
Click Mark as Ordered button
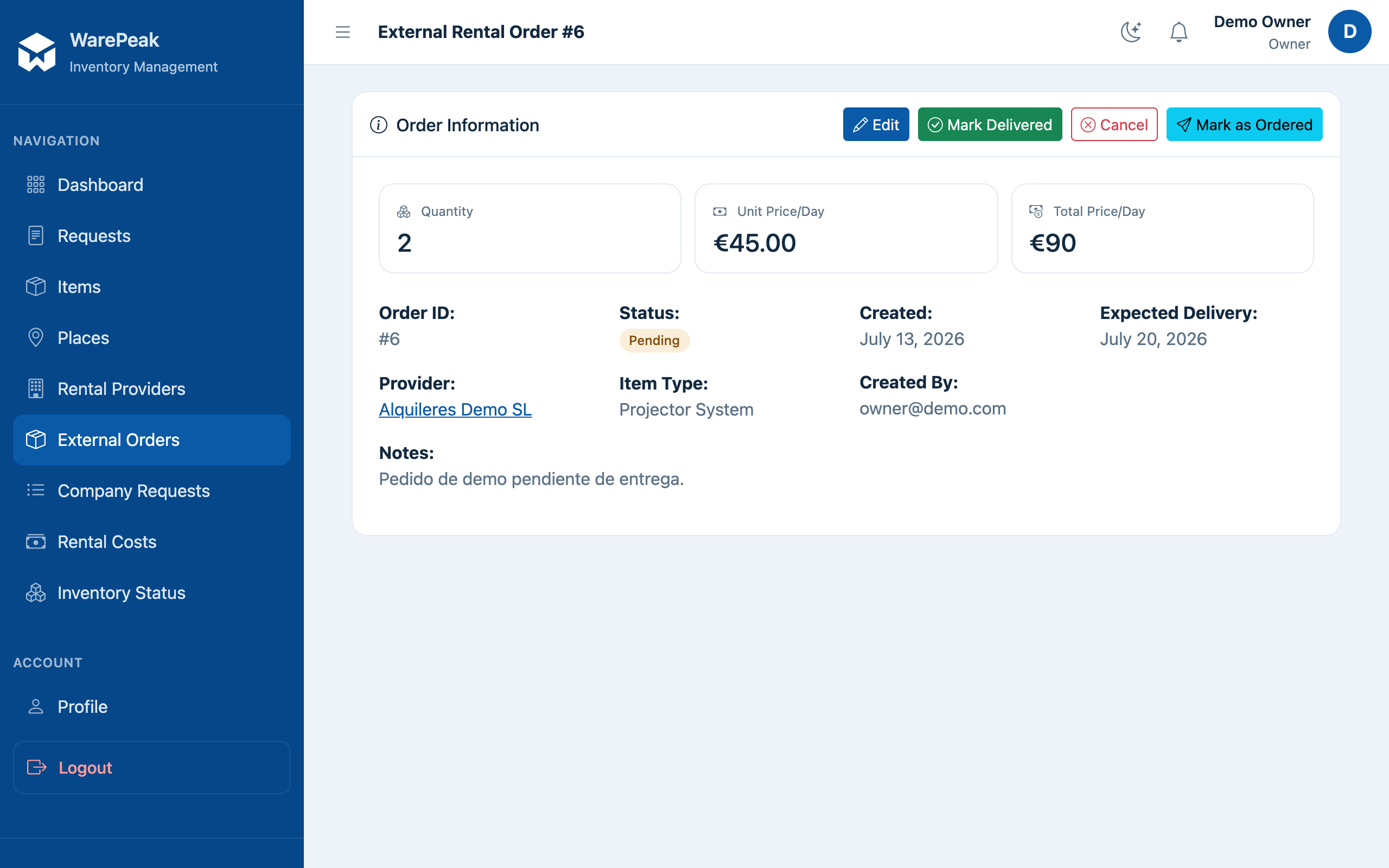[x=1244, y=125]
